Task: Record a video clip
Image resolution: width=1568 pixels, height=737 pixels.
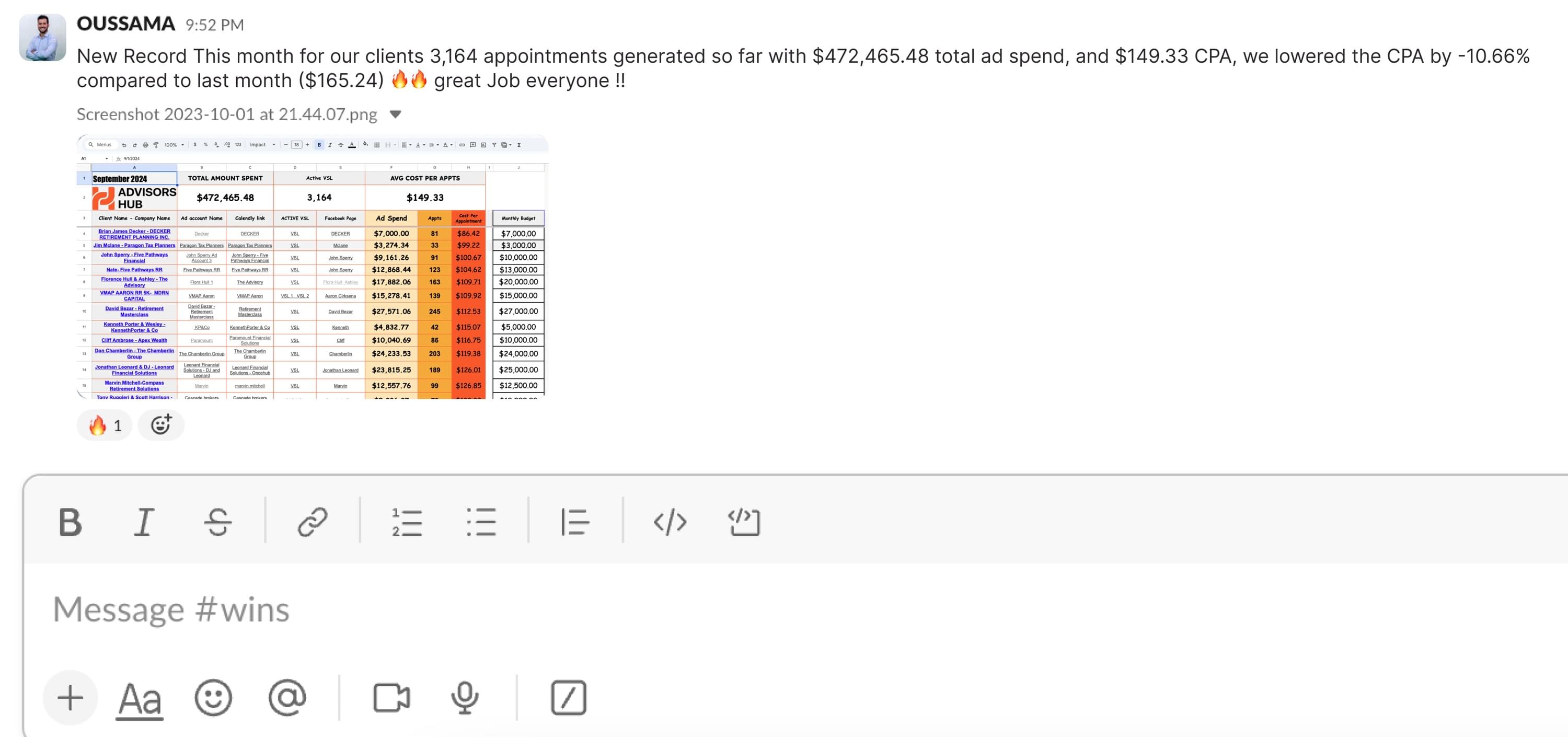Action: coord(391,697)
